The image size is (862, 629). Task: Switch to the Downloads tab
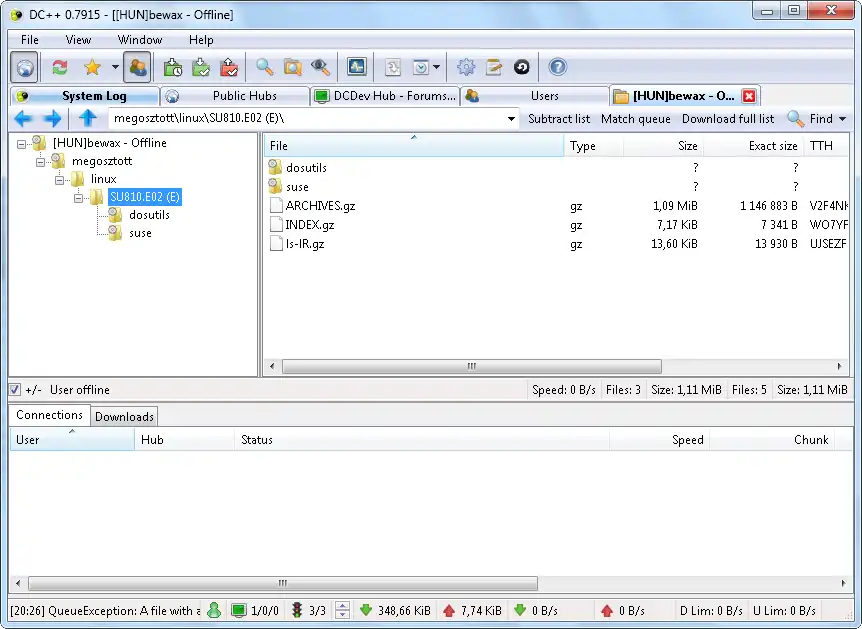click(124, 417)
